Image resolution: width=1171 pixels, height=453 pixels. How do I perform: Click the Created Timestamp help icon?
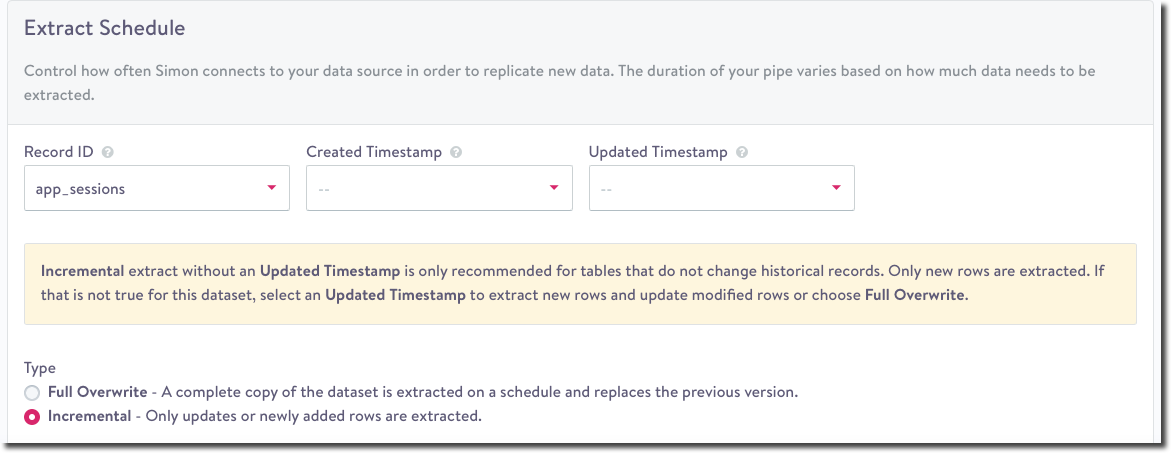pyautogui.click(x=456, y=153)
